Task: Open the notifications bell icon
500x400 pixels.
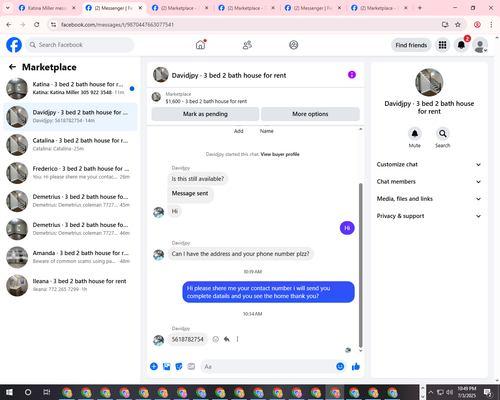Action: [461, 45]
